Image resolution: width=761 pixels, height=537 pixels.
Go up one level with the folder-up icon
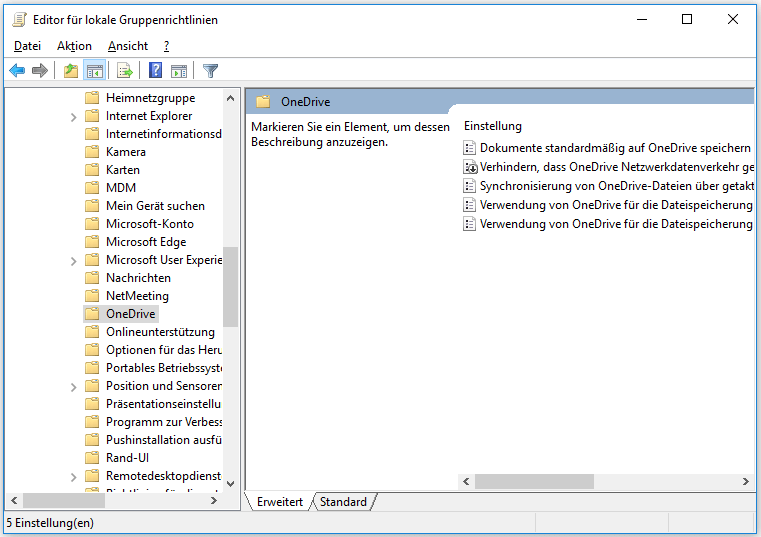(x=71, y=71)
